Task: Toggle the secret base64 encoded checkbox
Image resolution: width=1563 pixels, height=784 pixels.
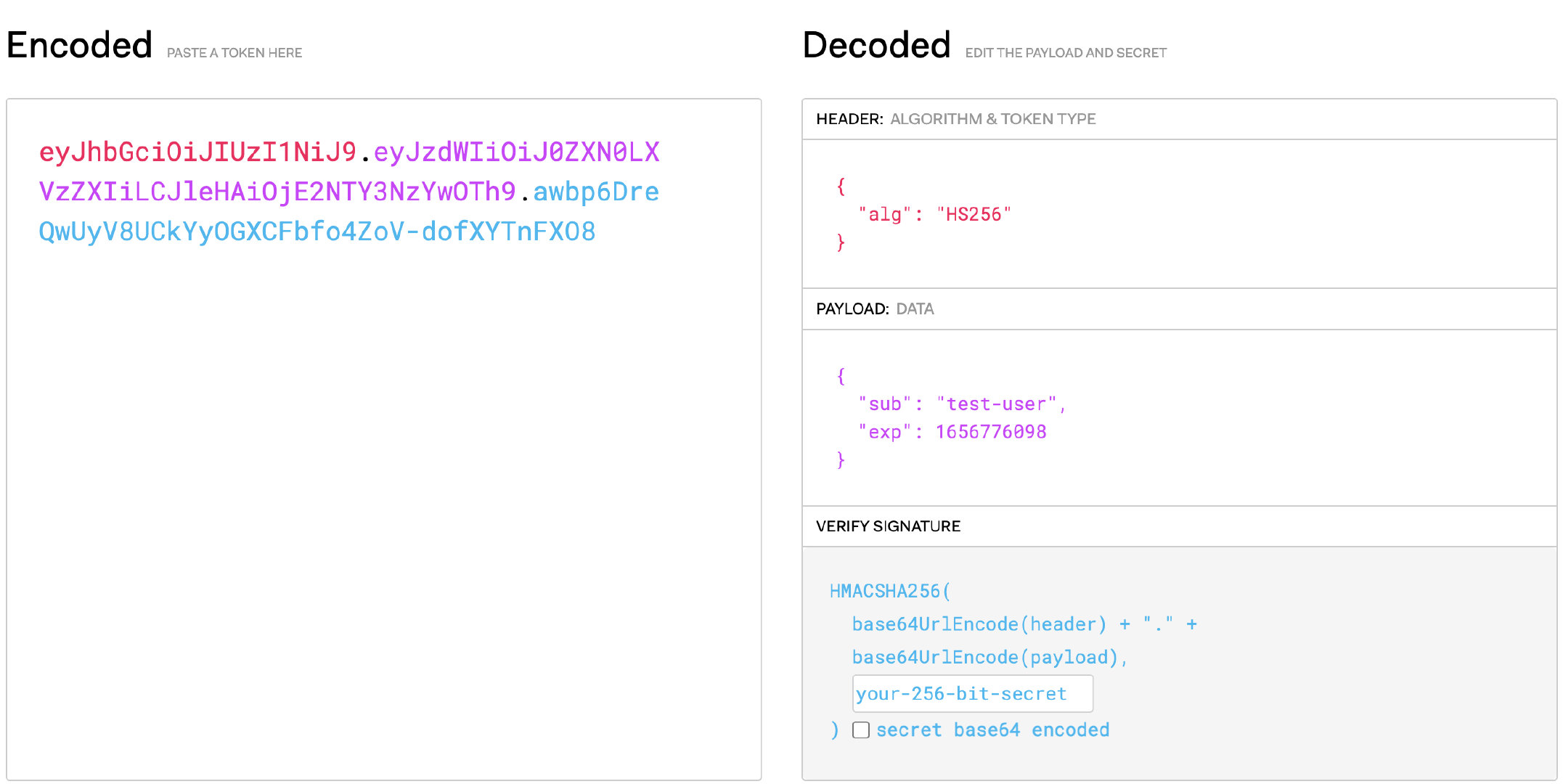Action: (861, 730)
